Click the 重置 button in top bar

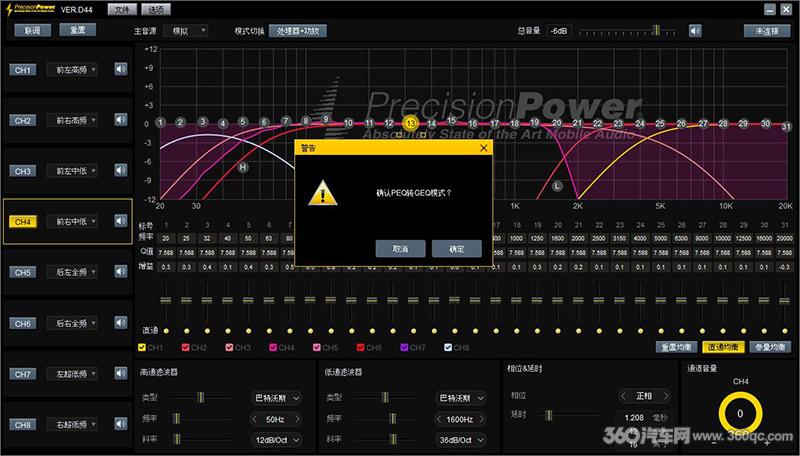tap(78, 30)
